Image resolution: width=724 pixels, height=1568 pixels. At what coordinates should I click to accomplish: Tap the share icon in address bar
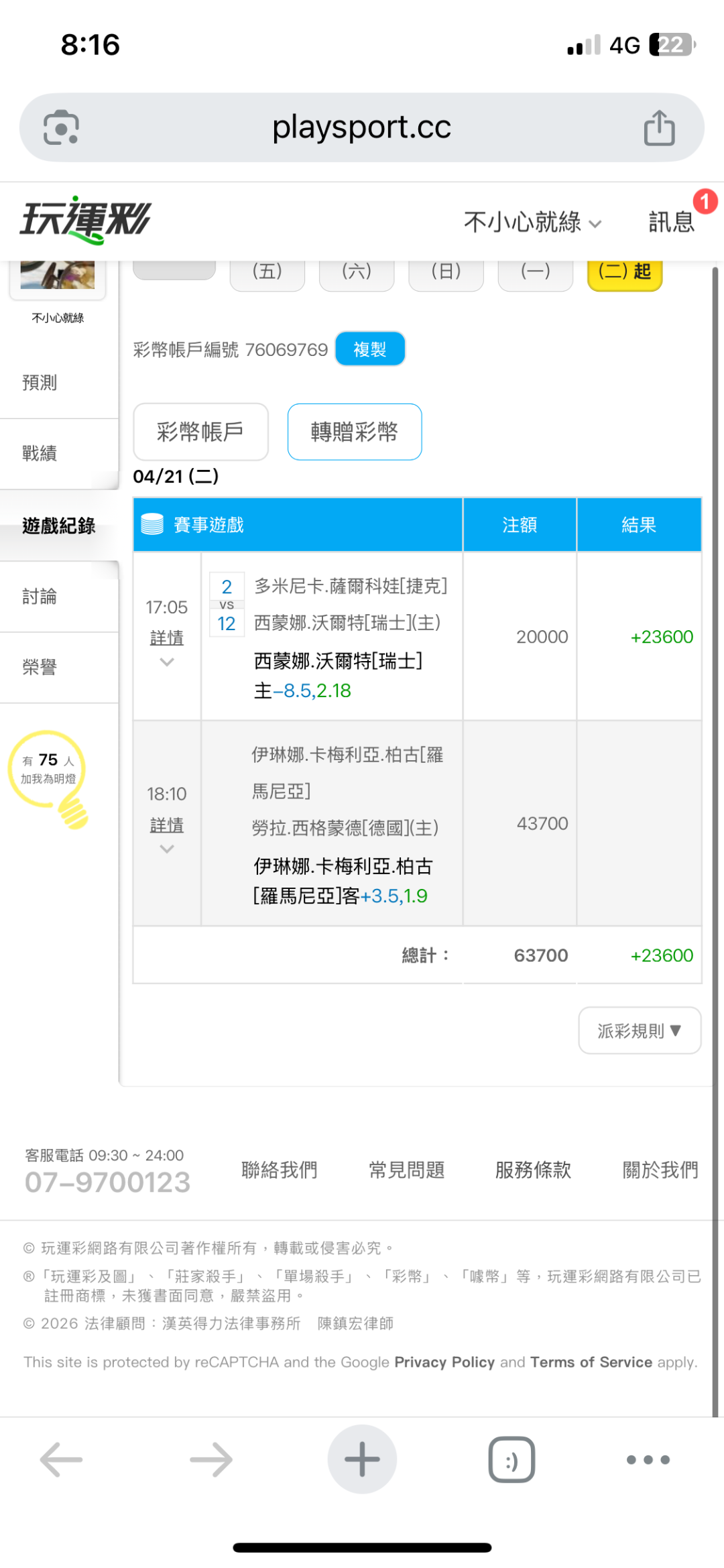point(659,127)
